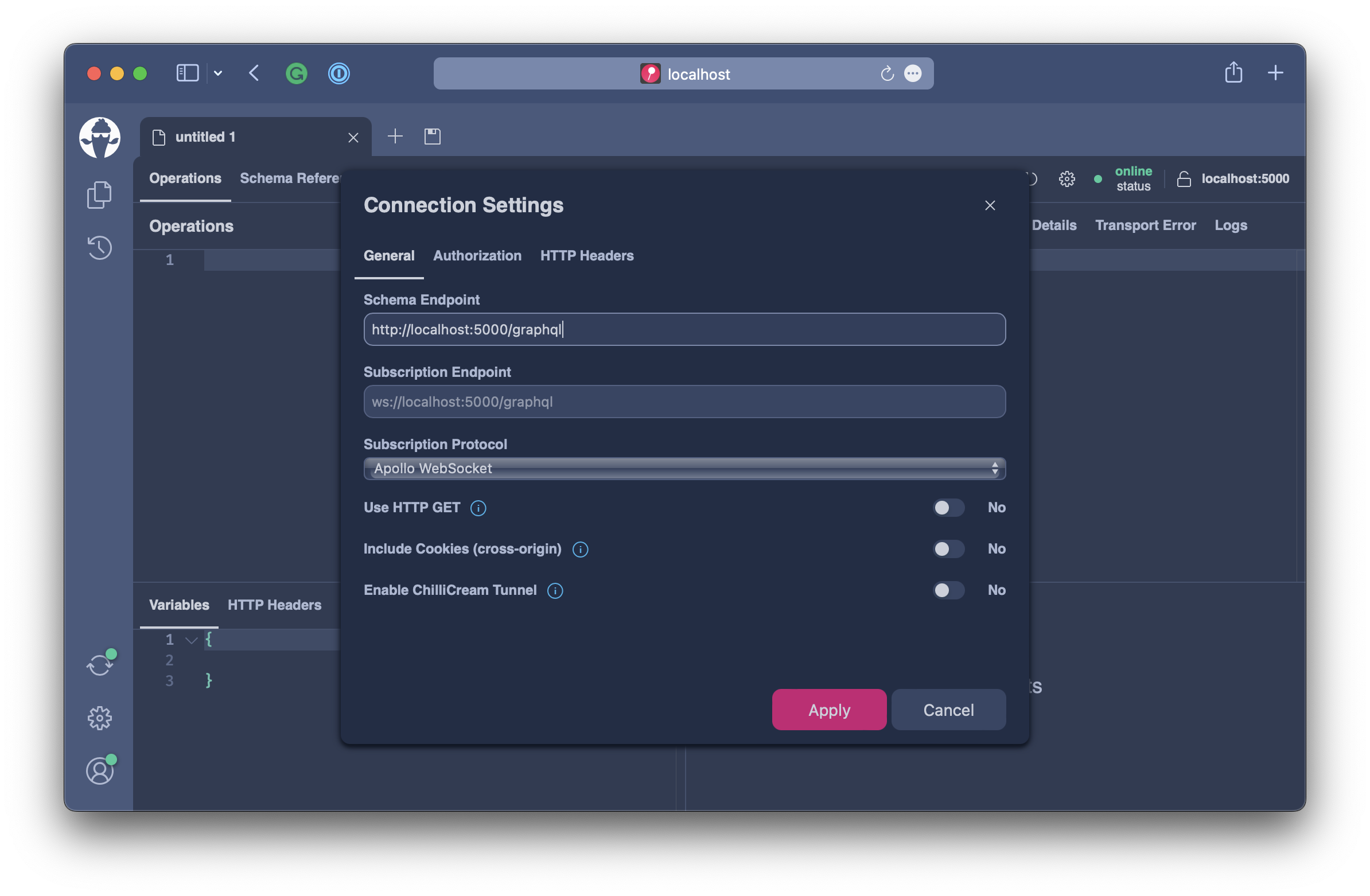Image resolution: width=1370 pixels, height=896 pixels.
Task: Select the Subscription Protocol dropdown
Action: (x=684, y=468)
